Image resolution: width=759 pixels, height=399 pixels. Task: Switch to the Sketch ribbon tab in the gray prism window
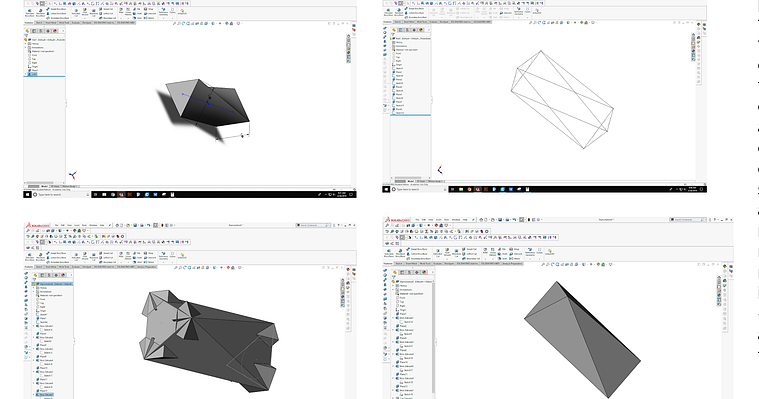pos(399,263)
